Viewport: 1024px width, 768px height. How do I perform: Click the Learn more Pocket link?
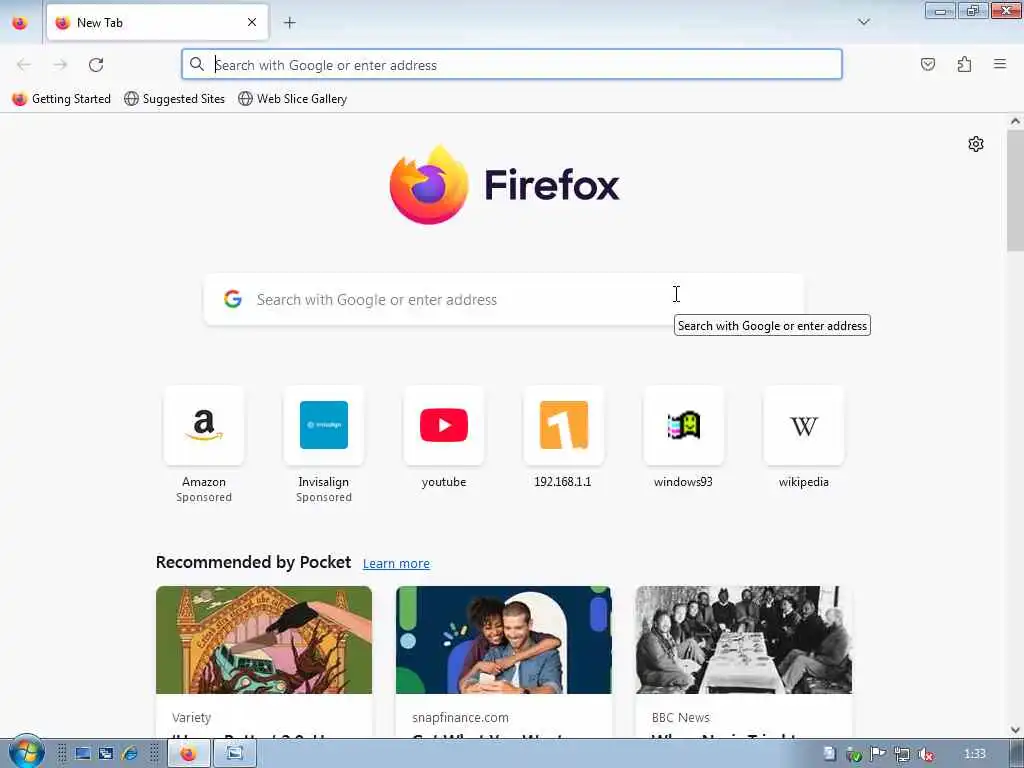pyautogui.click(x=396, y=564)
